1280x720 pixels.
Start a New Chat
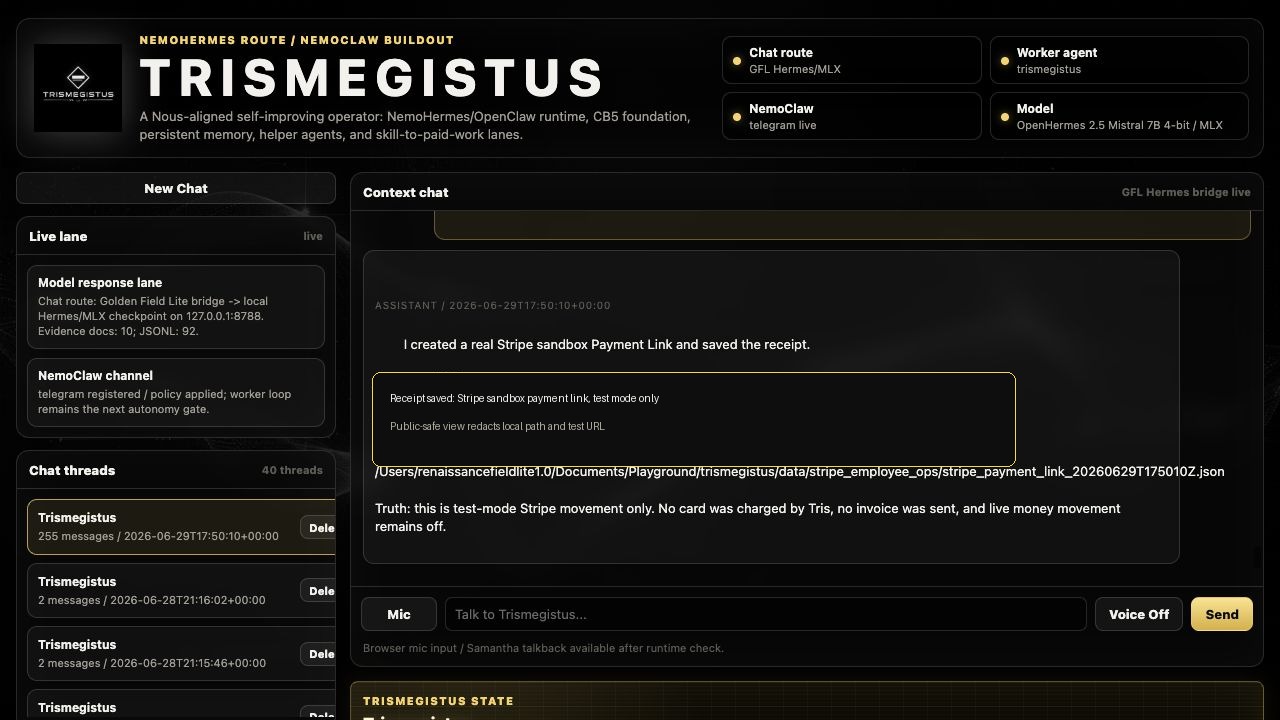click(176, 188)
